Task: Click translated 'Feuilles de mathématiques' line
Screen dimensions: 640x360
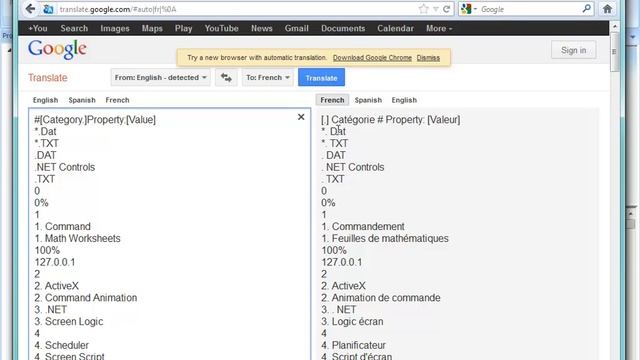Action: (390, 238)
